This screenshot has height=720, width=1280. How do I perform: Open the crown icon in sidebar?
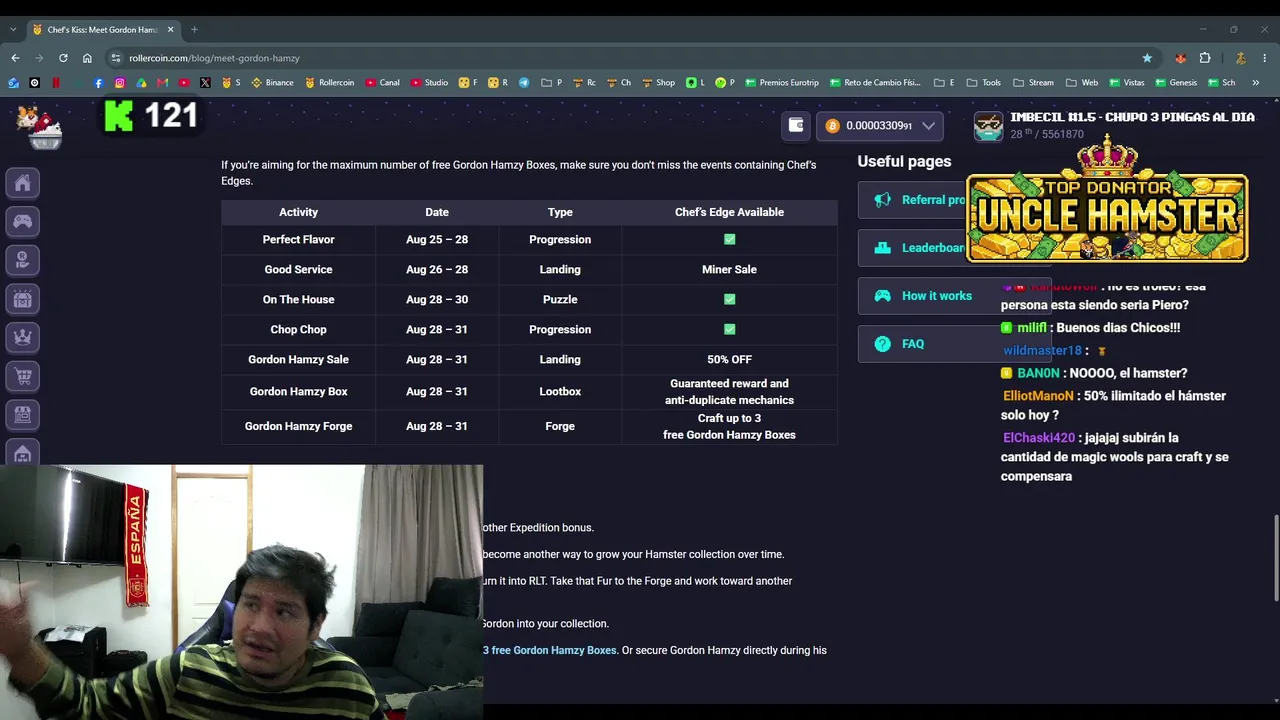pyautogui.click(x=23, y=337)
